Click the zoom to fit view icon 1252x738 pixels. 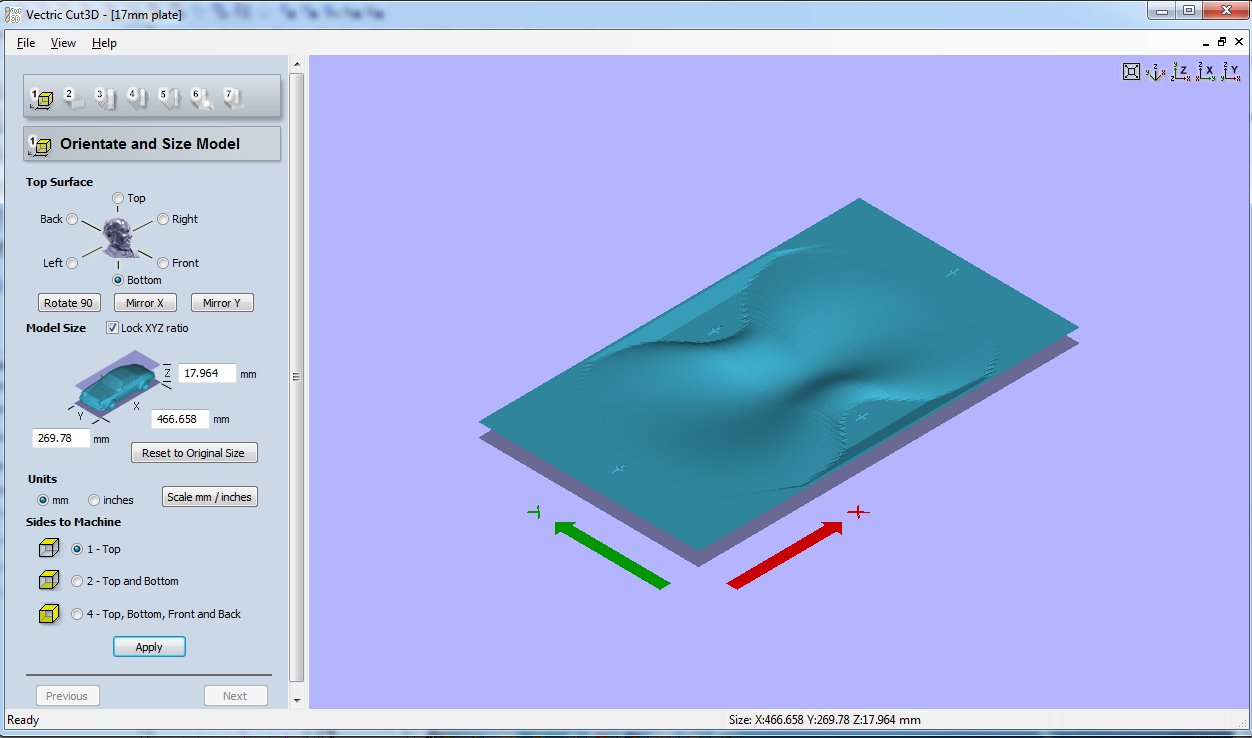pos(1131,72)
